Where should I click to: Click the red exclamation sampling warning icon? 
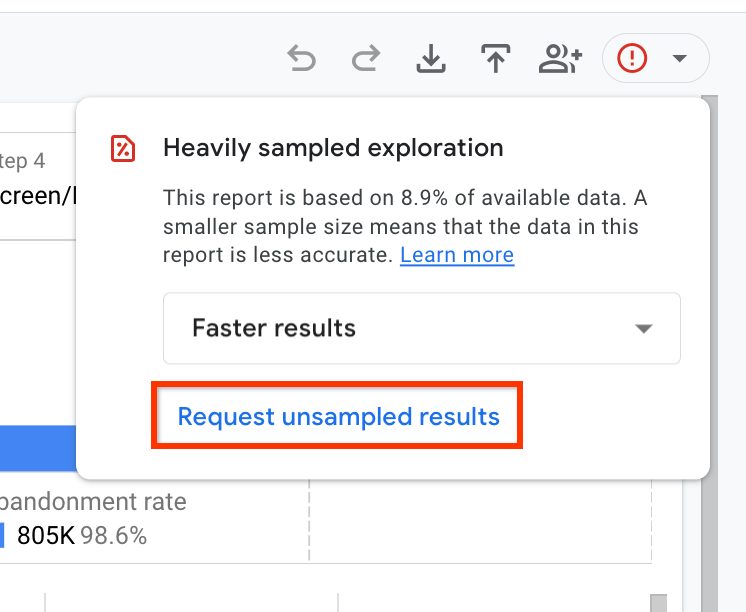(x=632, y=59)
